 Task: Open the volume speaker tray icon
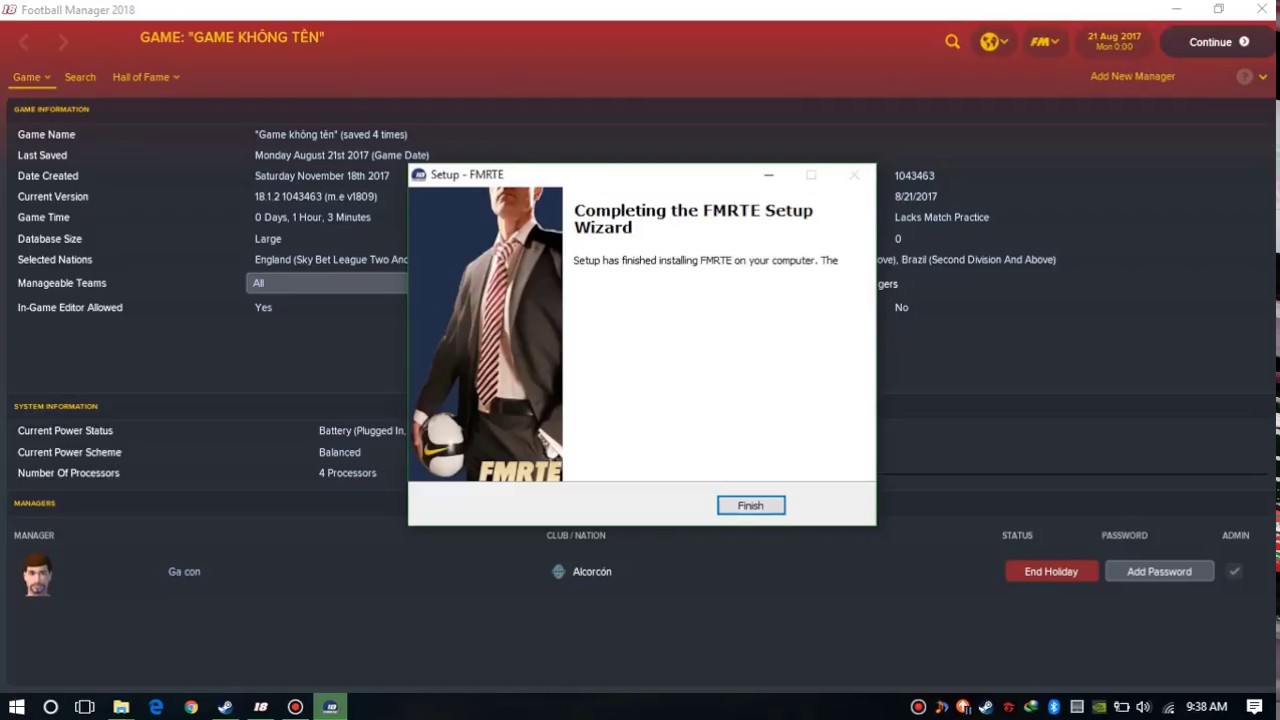tap(1144, 707)
